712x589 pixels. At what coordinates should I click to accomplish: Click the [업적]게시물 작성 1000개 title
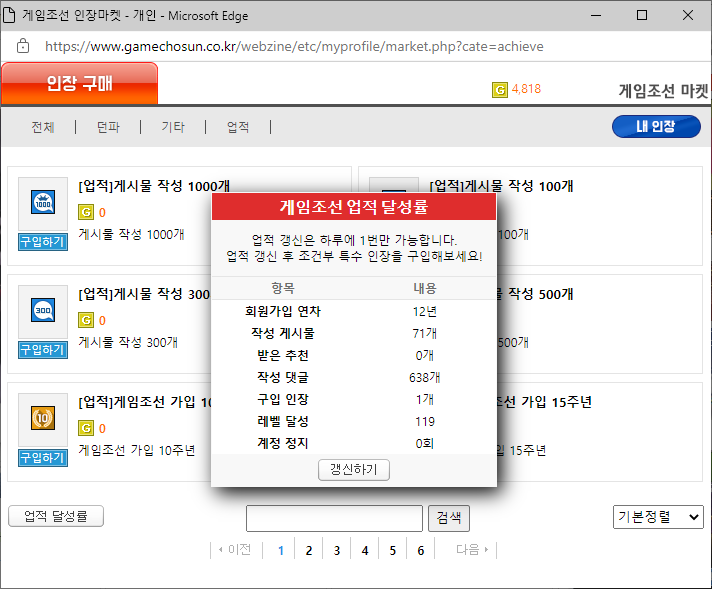[154, 186]
